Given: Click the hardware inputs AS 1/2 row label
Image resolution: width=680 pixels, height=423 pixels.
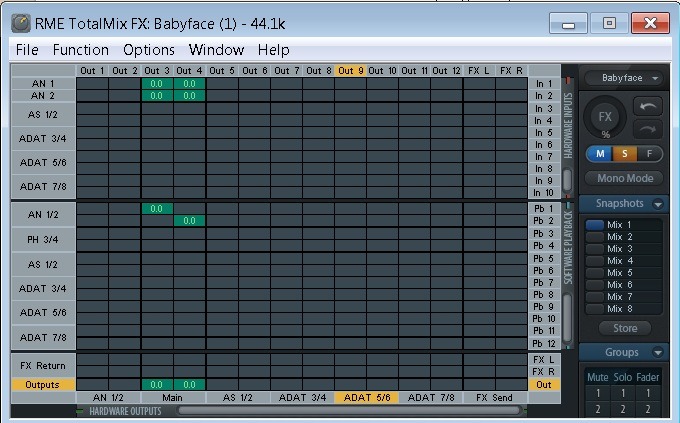Looking at the screenshot, I should [x=43, y=115].
